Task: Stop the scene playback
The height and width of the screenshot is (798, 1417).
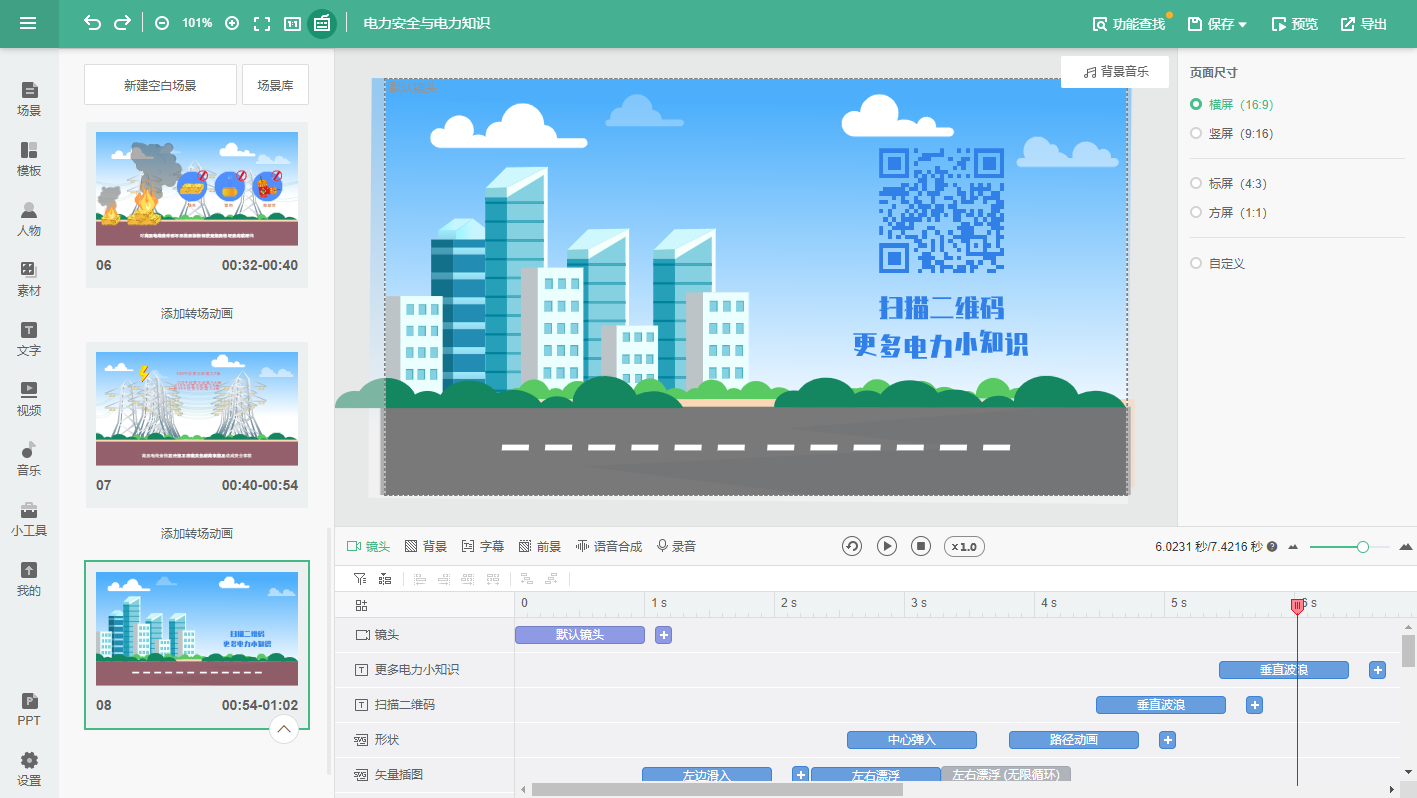Action: [921, 546]
